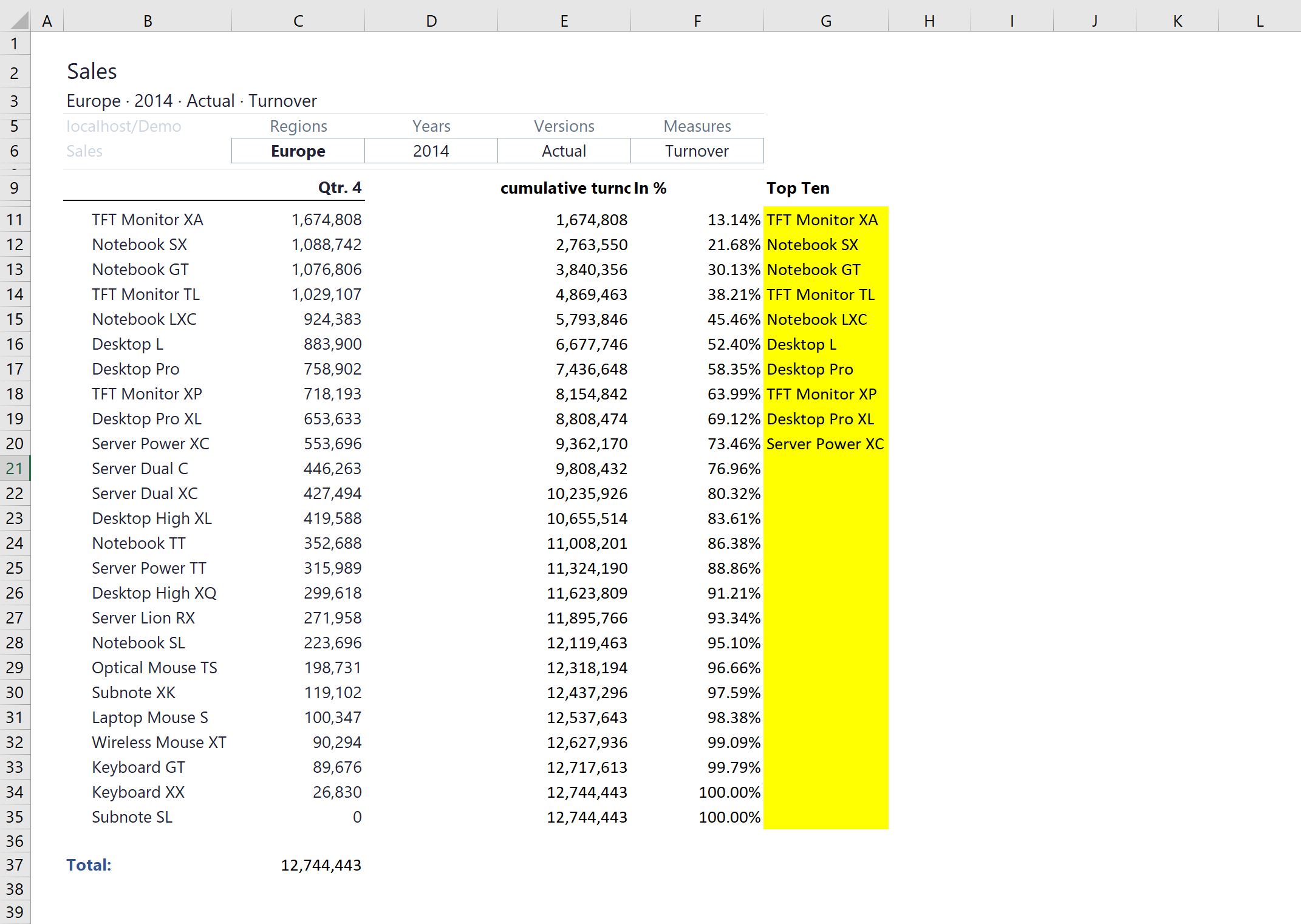This screenshot has width=1301, height=924.
Task: Click cumulative value 12,717,613
Action: 587,767
